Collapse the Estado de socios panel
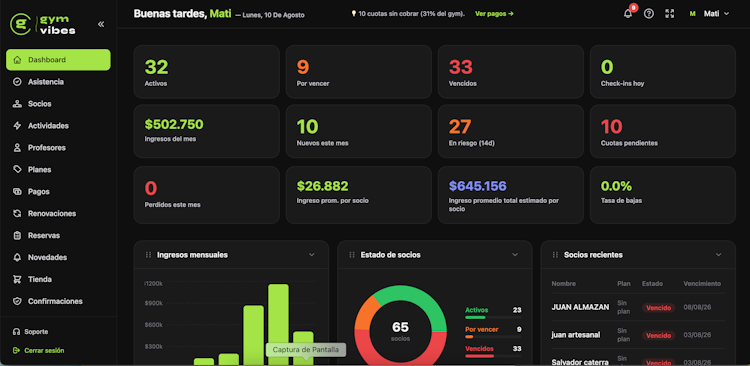 [515, 255]
